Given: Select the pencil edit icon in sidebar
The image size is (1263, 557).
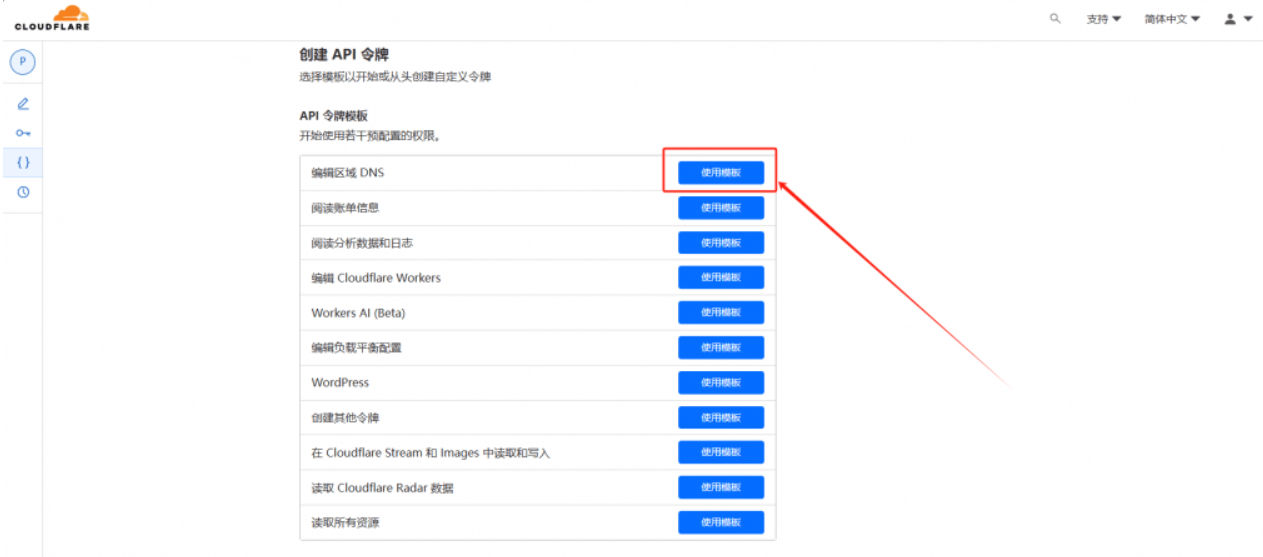Looking at the screenshot, I should (x=23, y=104).
